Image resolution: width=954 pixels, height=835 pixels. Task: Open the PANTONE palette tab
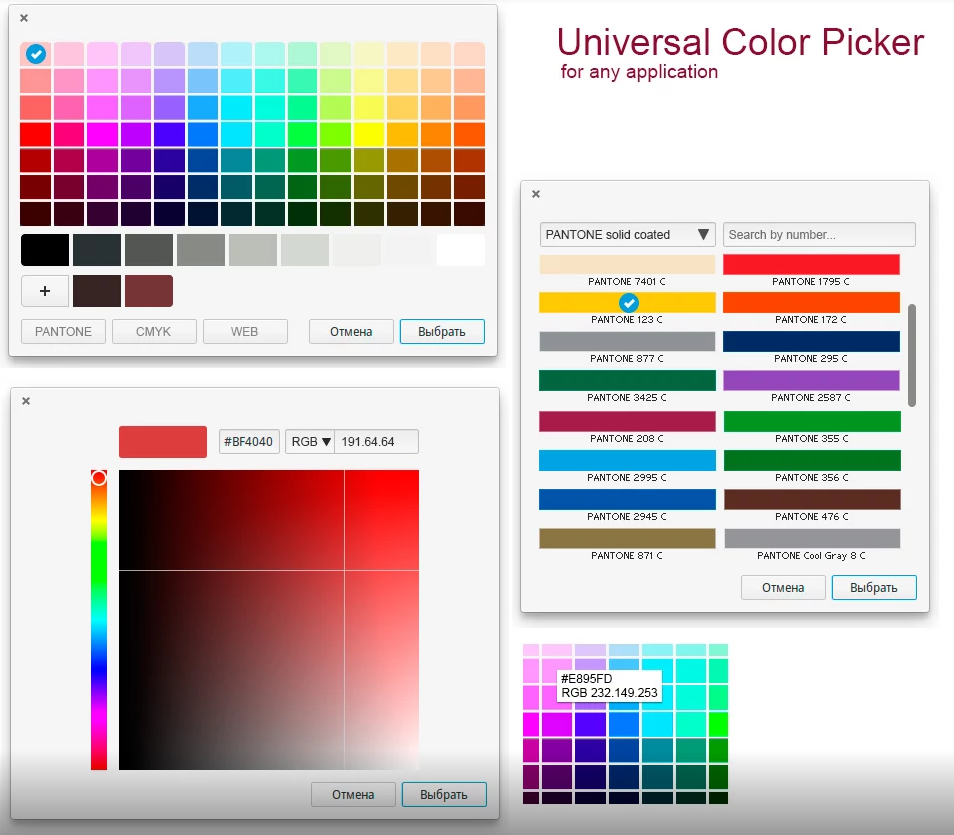[63, 332]
